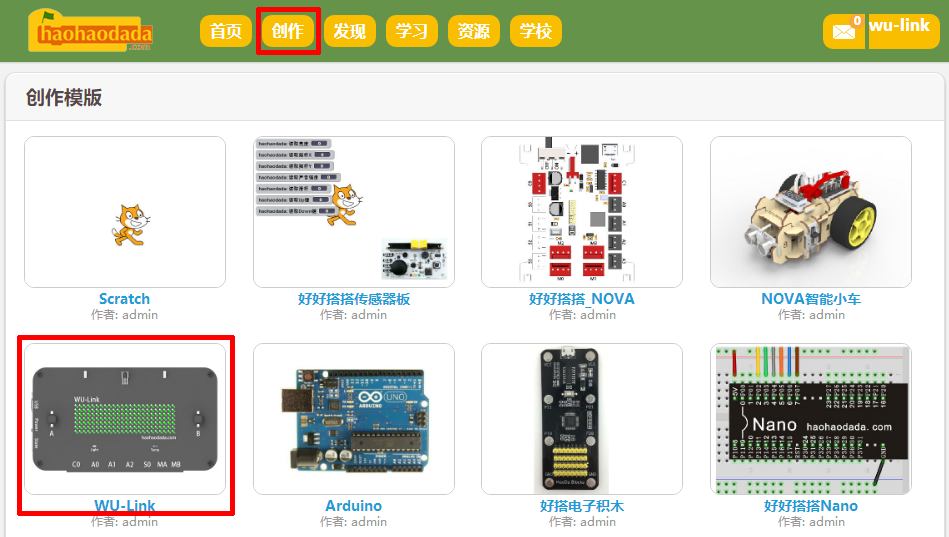Click the Arduino title link
Viewport: 949px width, 537px height.
(353, 506)
